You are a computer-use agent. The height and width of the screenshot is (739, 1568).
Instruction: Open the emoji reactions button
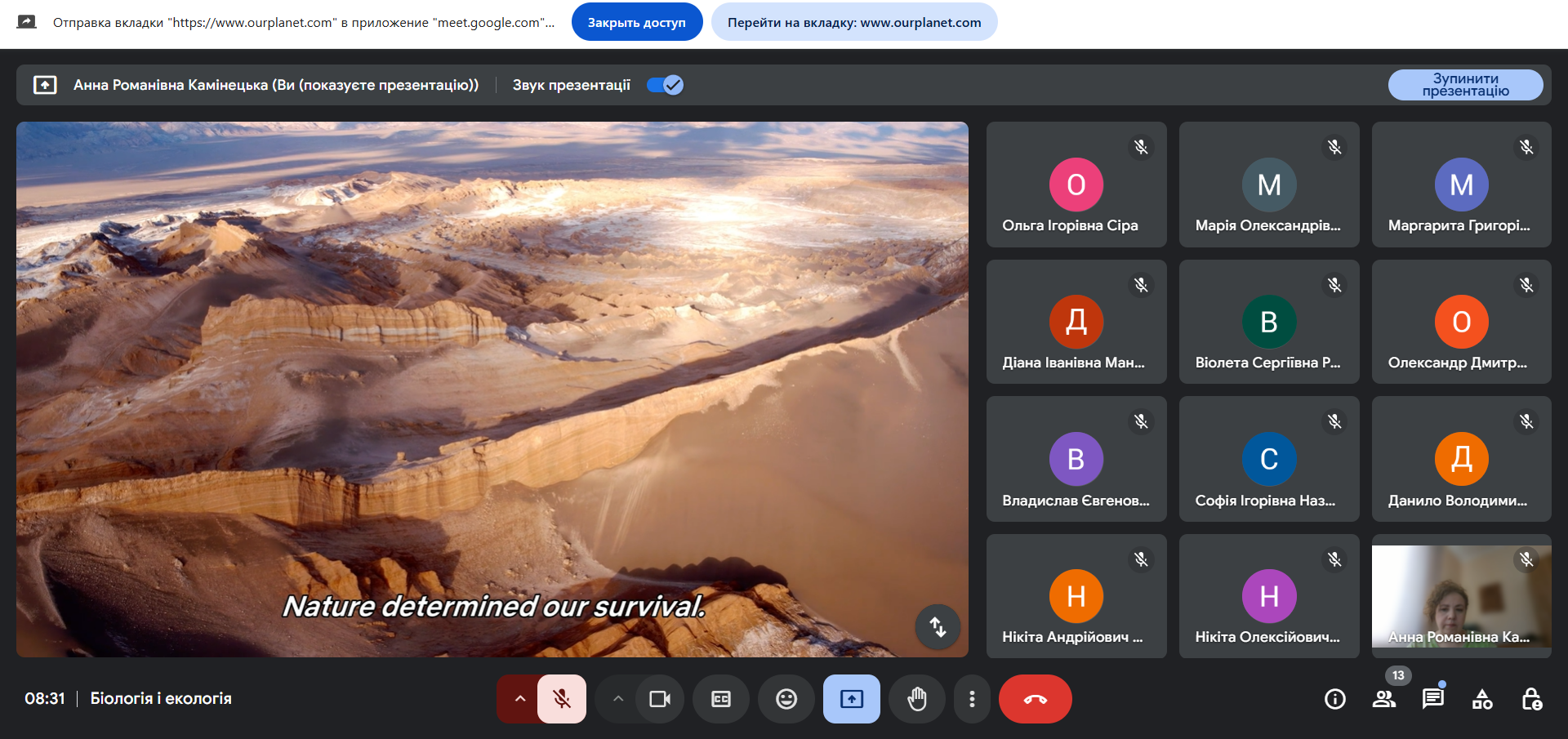click(x=786, y=699)
